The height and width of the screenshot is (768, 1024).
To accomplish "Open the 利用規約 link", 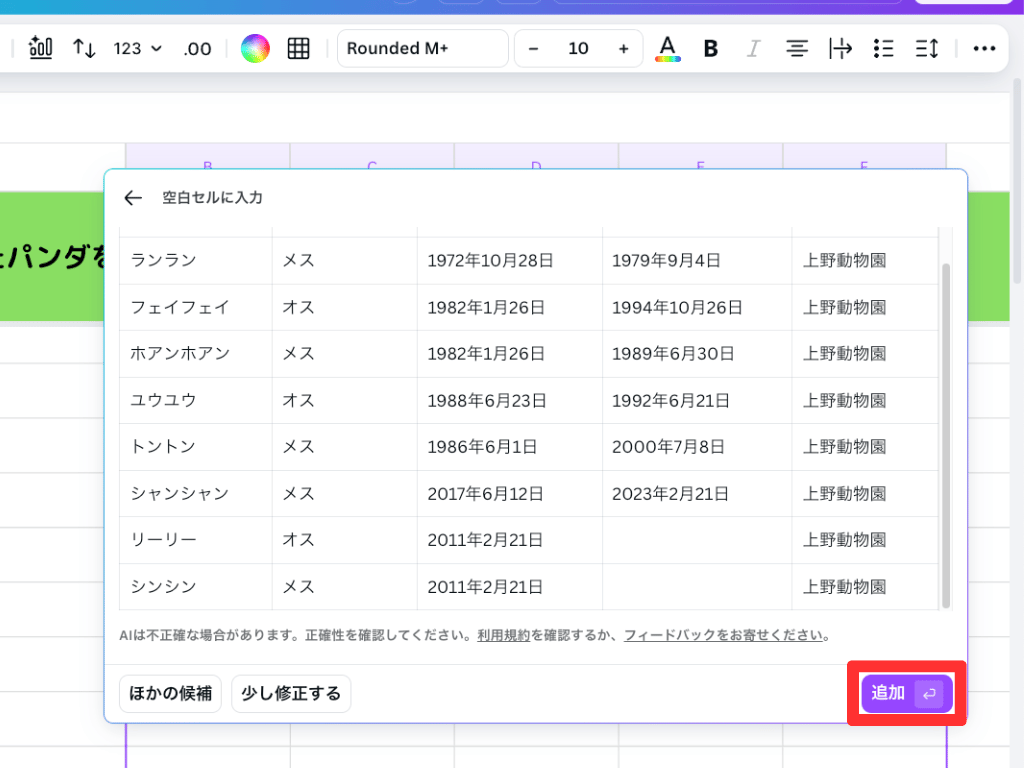I will tap(504, 635).
